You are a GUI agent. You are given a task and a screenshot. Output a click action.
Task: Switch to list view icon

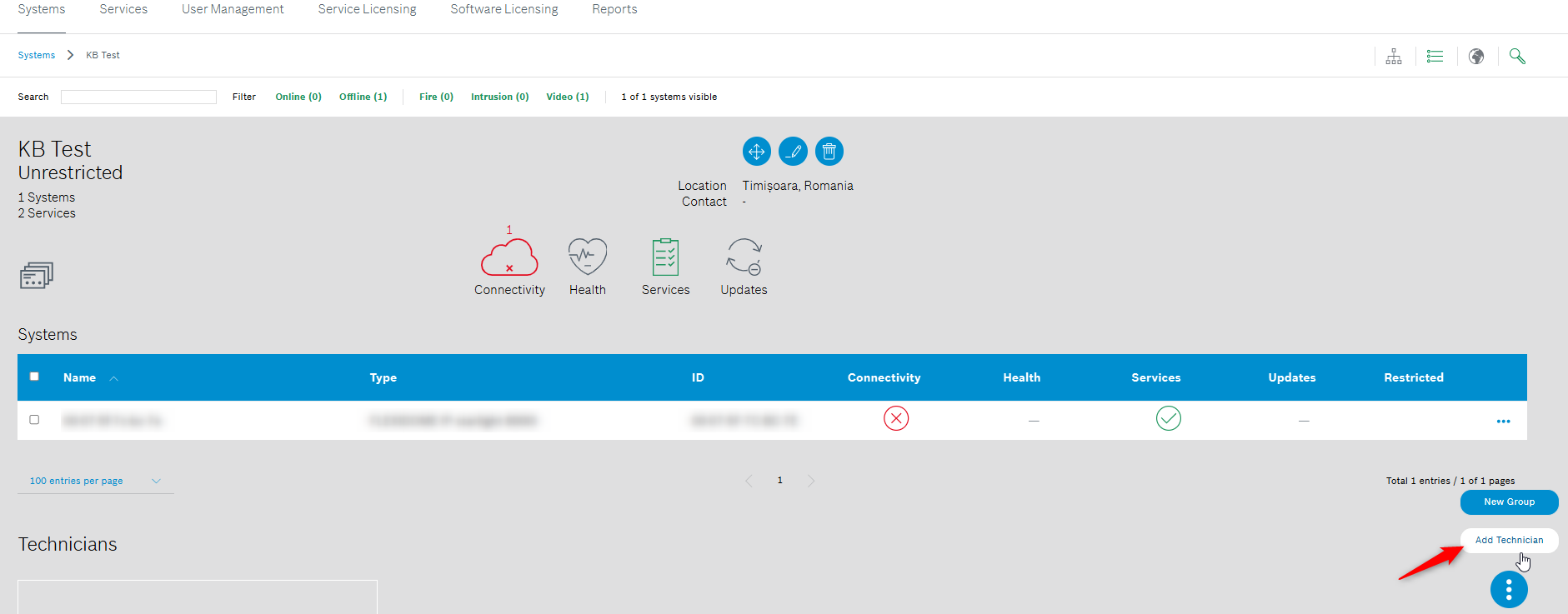1435,57
